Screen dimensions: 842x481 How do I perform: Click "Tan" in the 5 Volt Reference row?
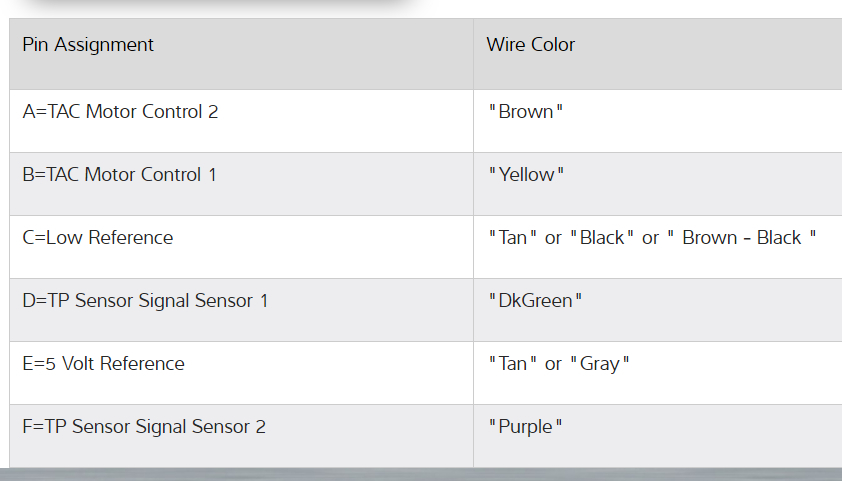512,364
